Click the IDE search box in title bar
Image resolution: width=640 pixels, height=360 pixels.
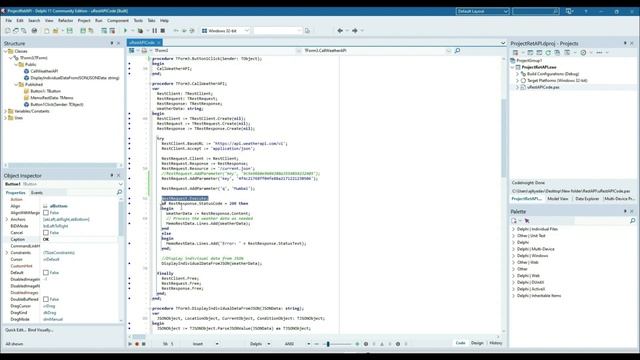[x=536, y=11]
